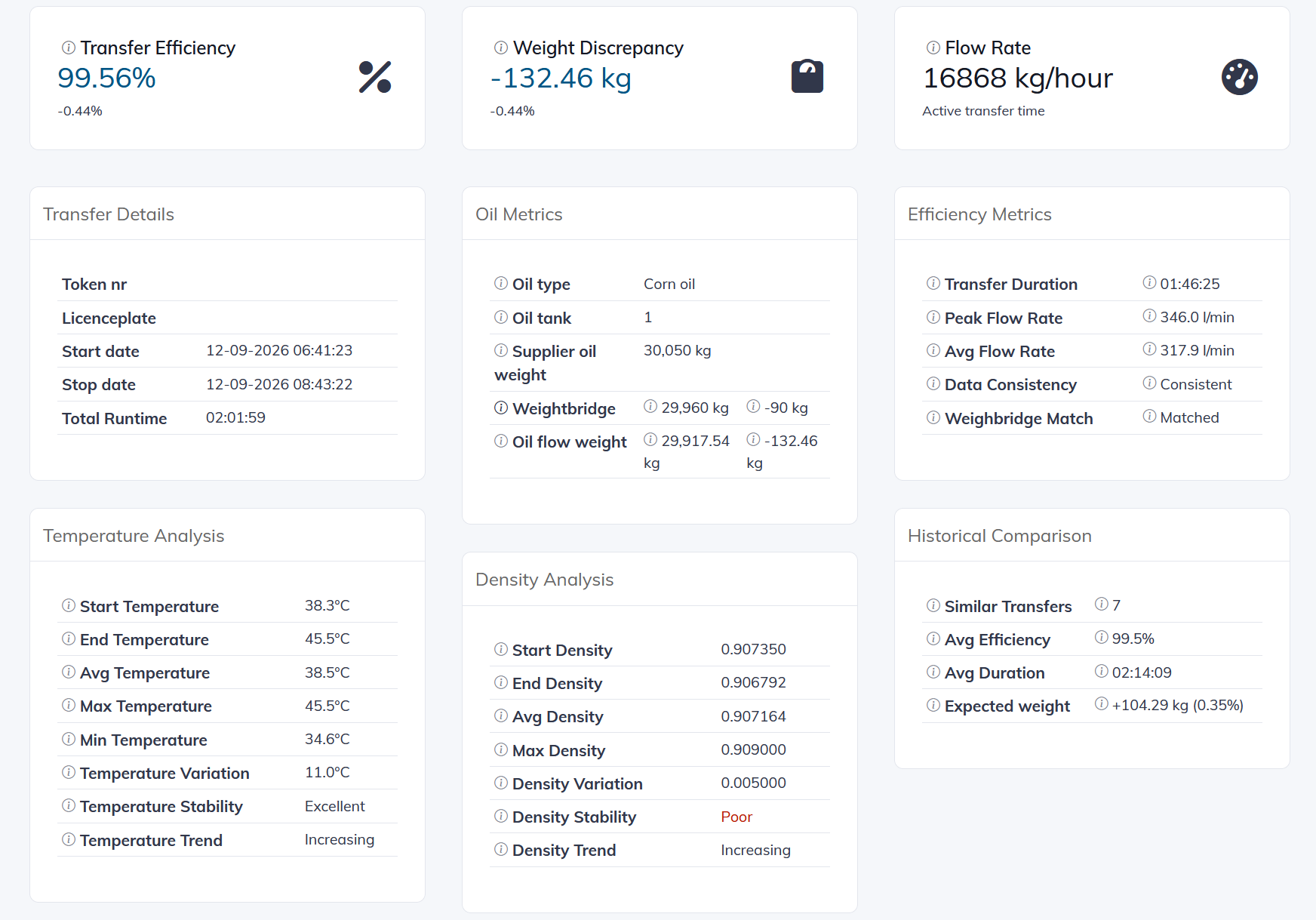Click info icon beside Weight Discrepancy title

point(501,48)
